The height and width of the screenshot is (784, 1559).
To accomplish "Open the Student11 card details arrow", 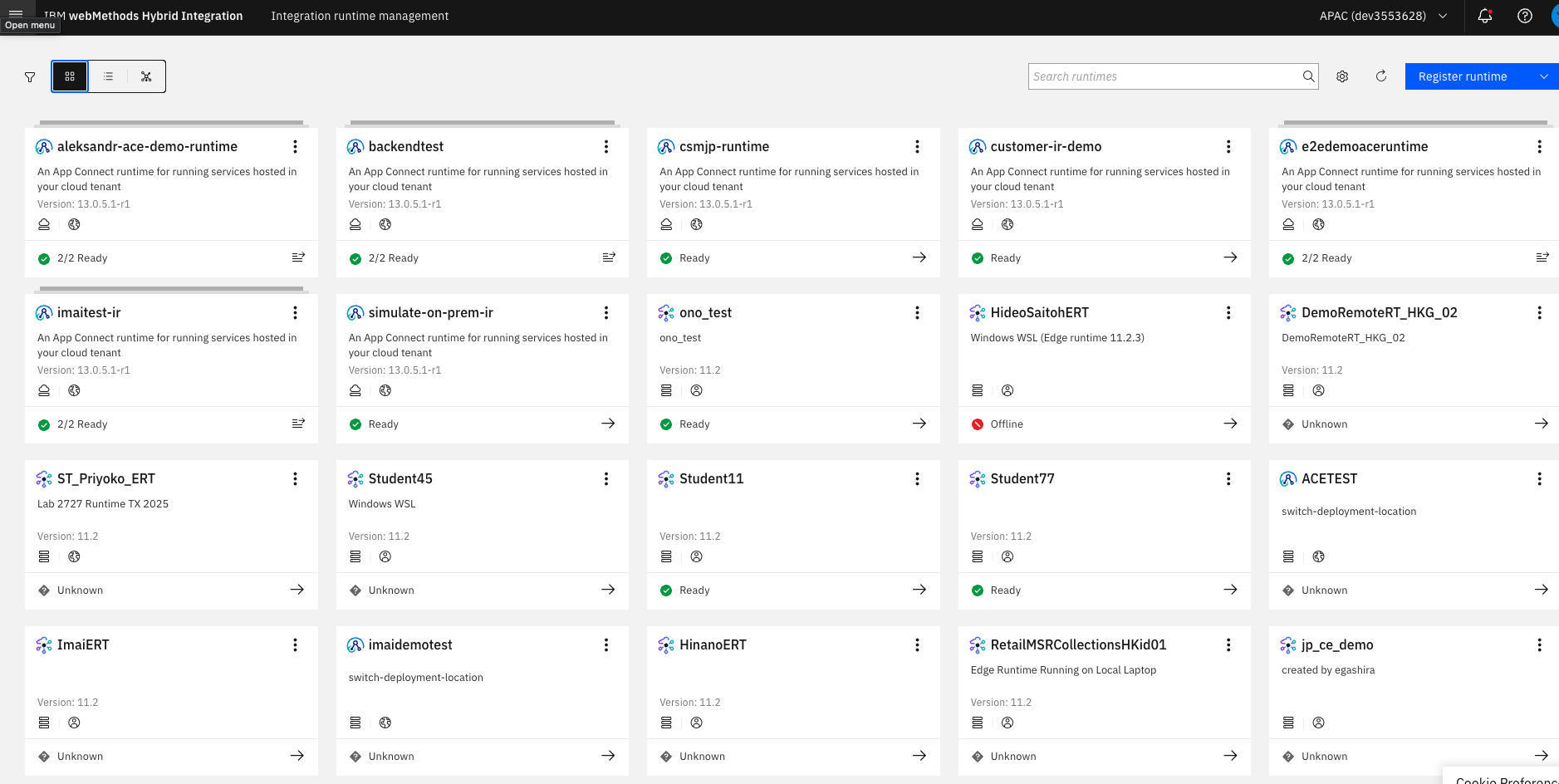I will click(919, 590).
